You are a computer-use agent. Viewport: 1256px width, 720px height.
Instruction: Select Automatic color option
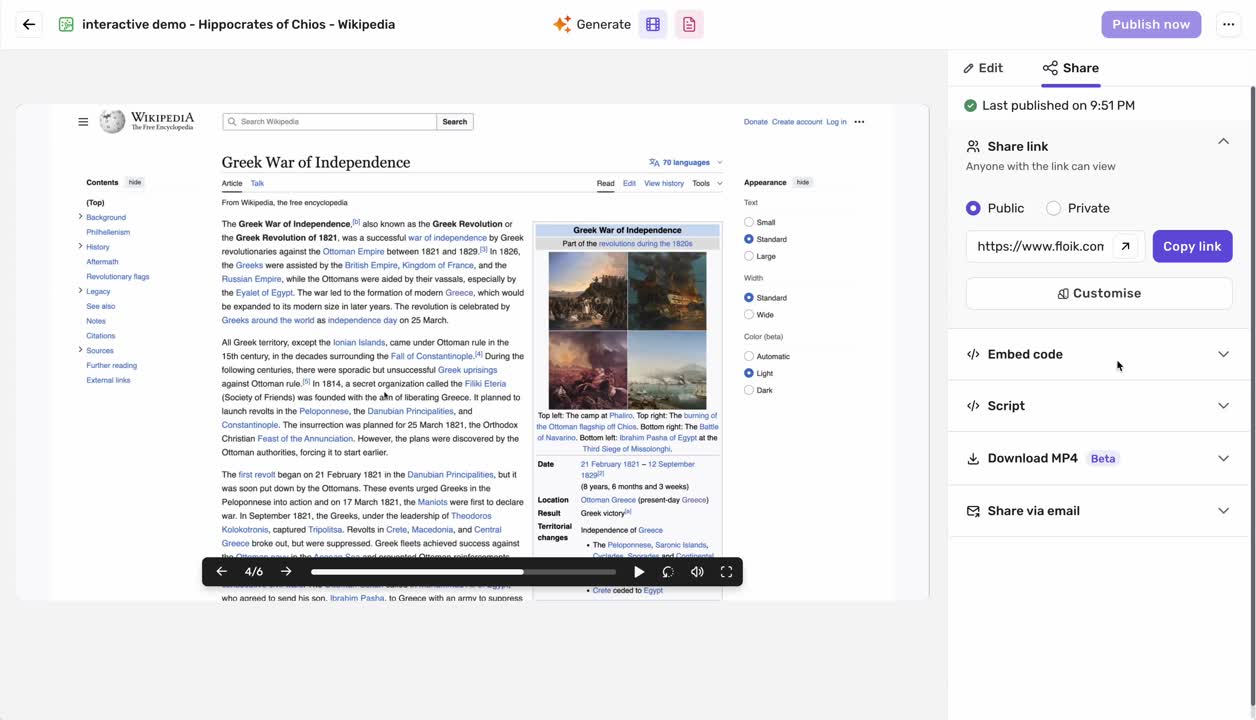coord(749,356)
